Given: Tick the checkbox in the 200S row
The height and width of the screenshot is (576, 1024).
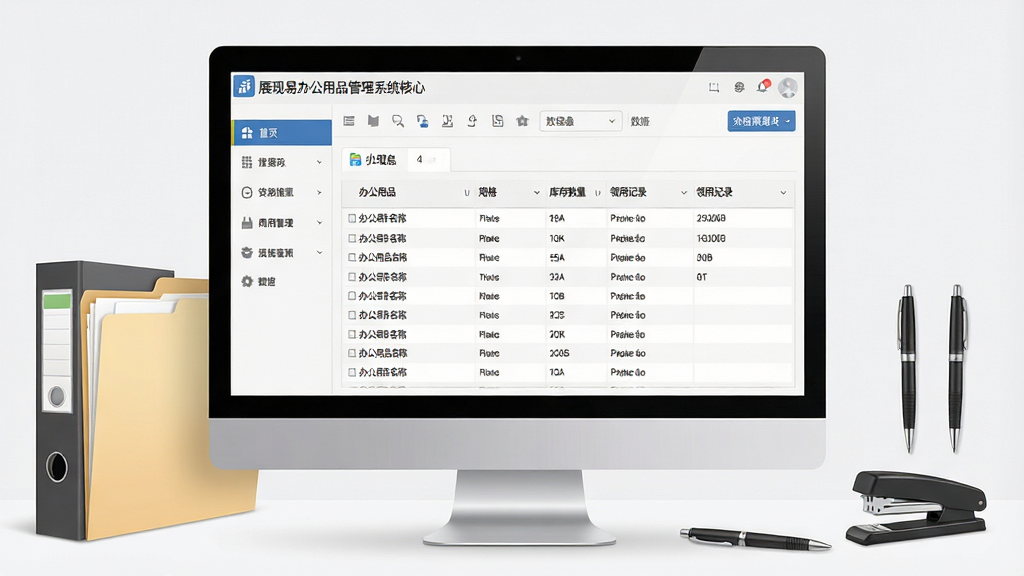Looking at the screenshot, I should 352,353.
